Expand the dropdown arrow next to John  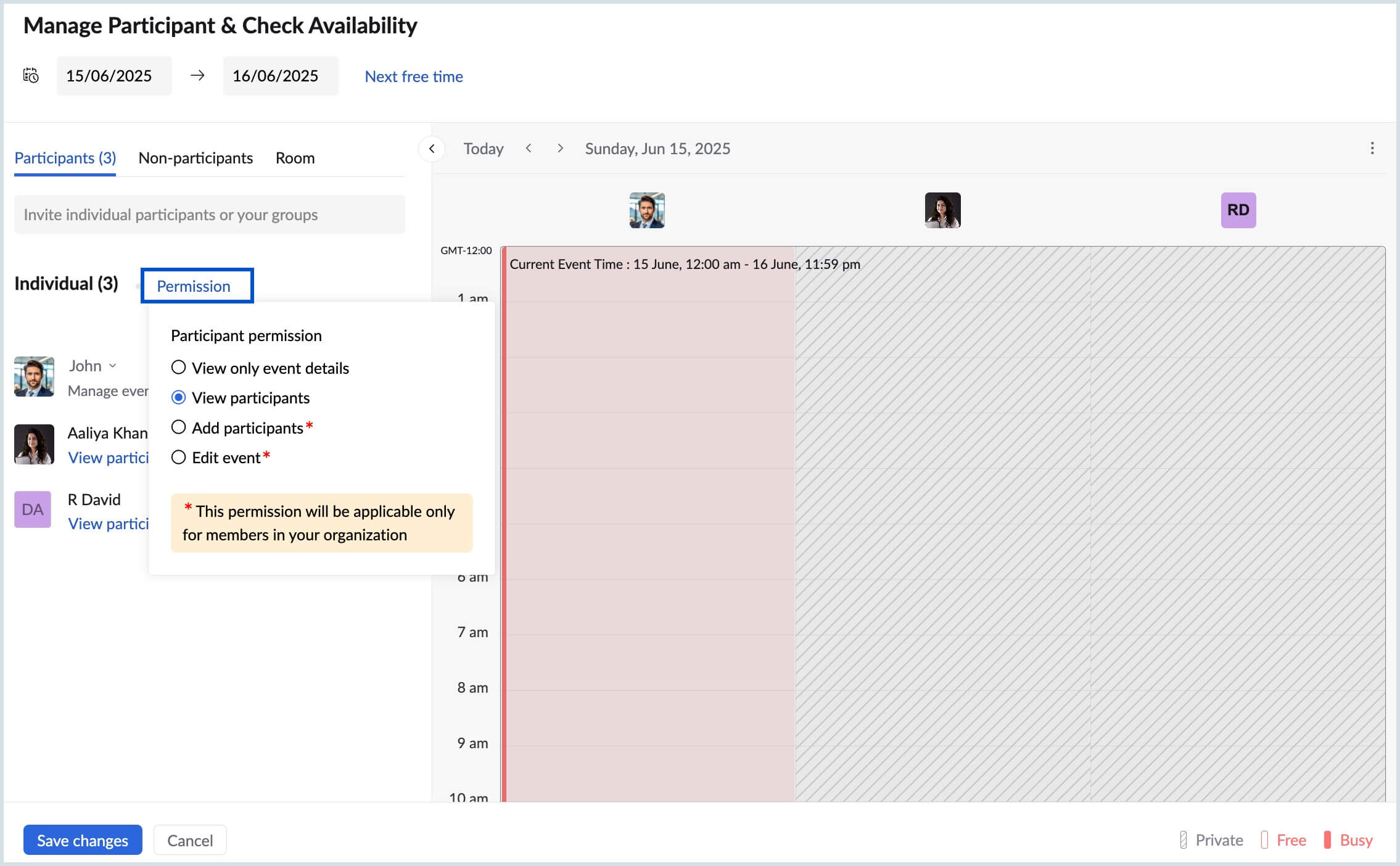click(113, 366)
